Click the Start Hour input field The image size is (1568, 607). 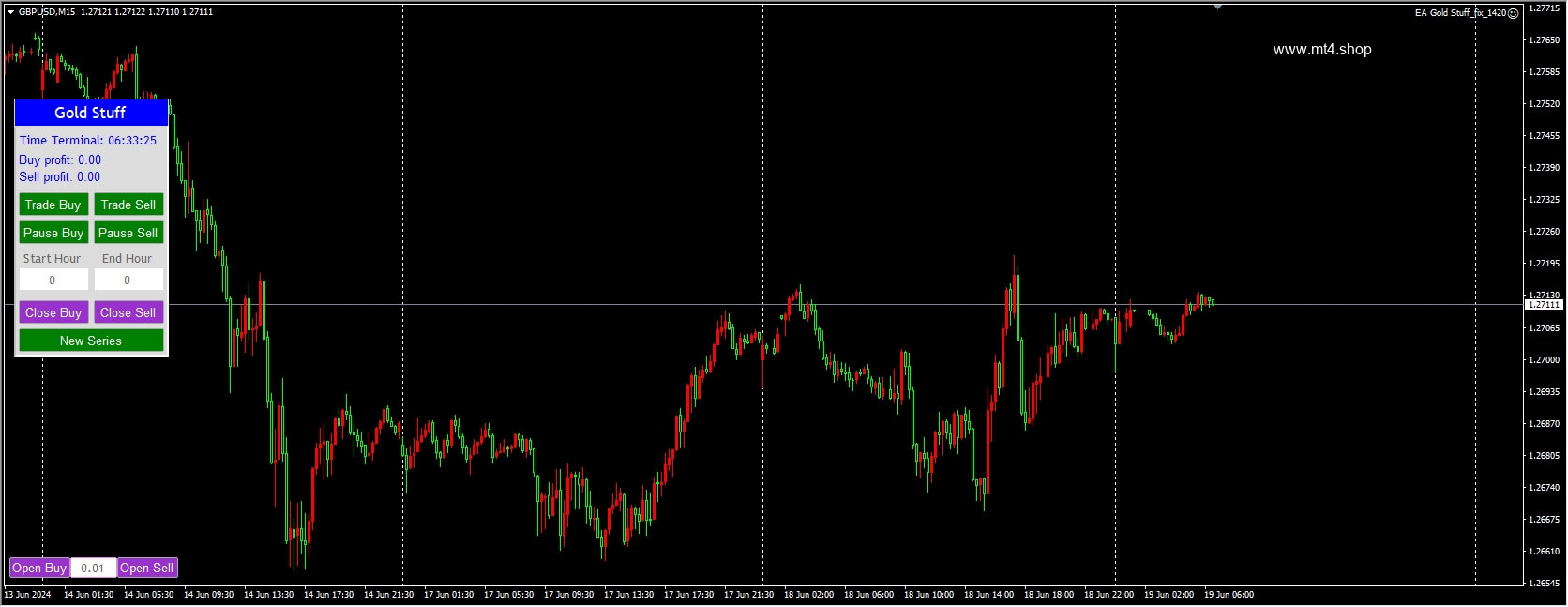pos(53,280)
